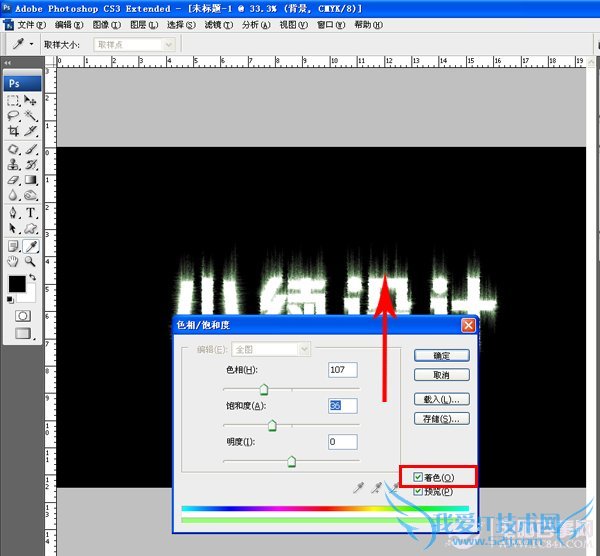Select the Clone Stamp tool
600x556 pixels.
pyautogui.click(x=13, y=165)
